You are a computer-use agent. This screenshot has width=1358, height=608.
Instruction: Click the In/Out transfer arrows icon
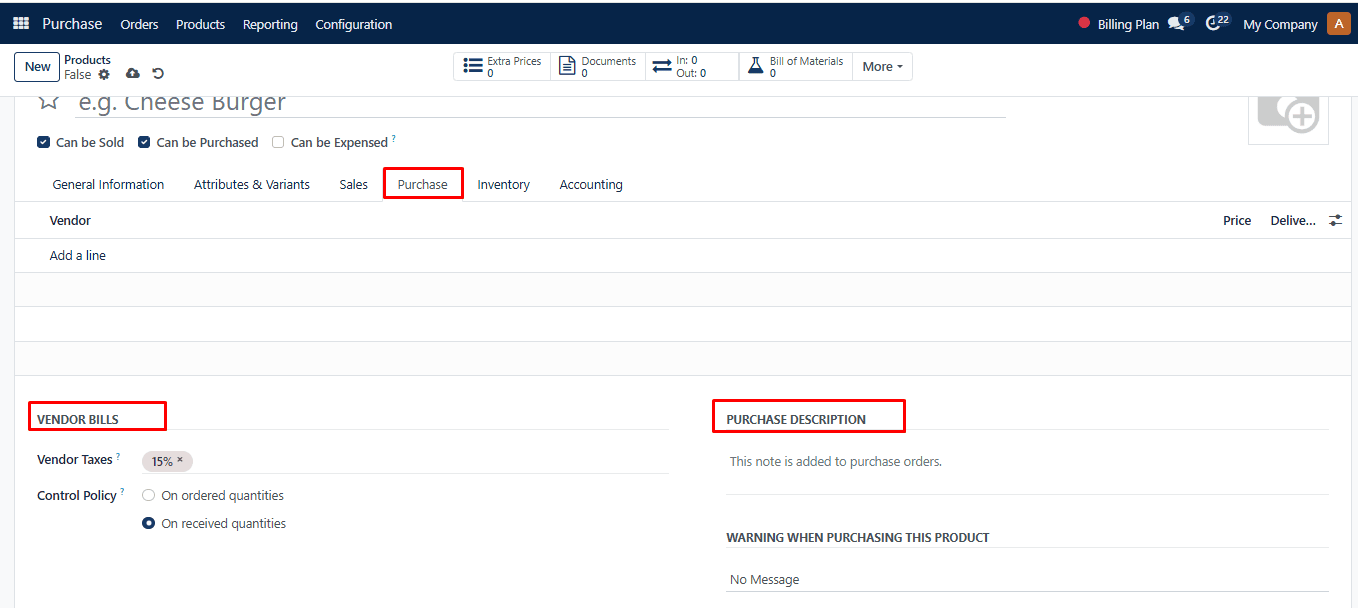(x=662, y=67)
